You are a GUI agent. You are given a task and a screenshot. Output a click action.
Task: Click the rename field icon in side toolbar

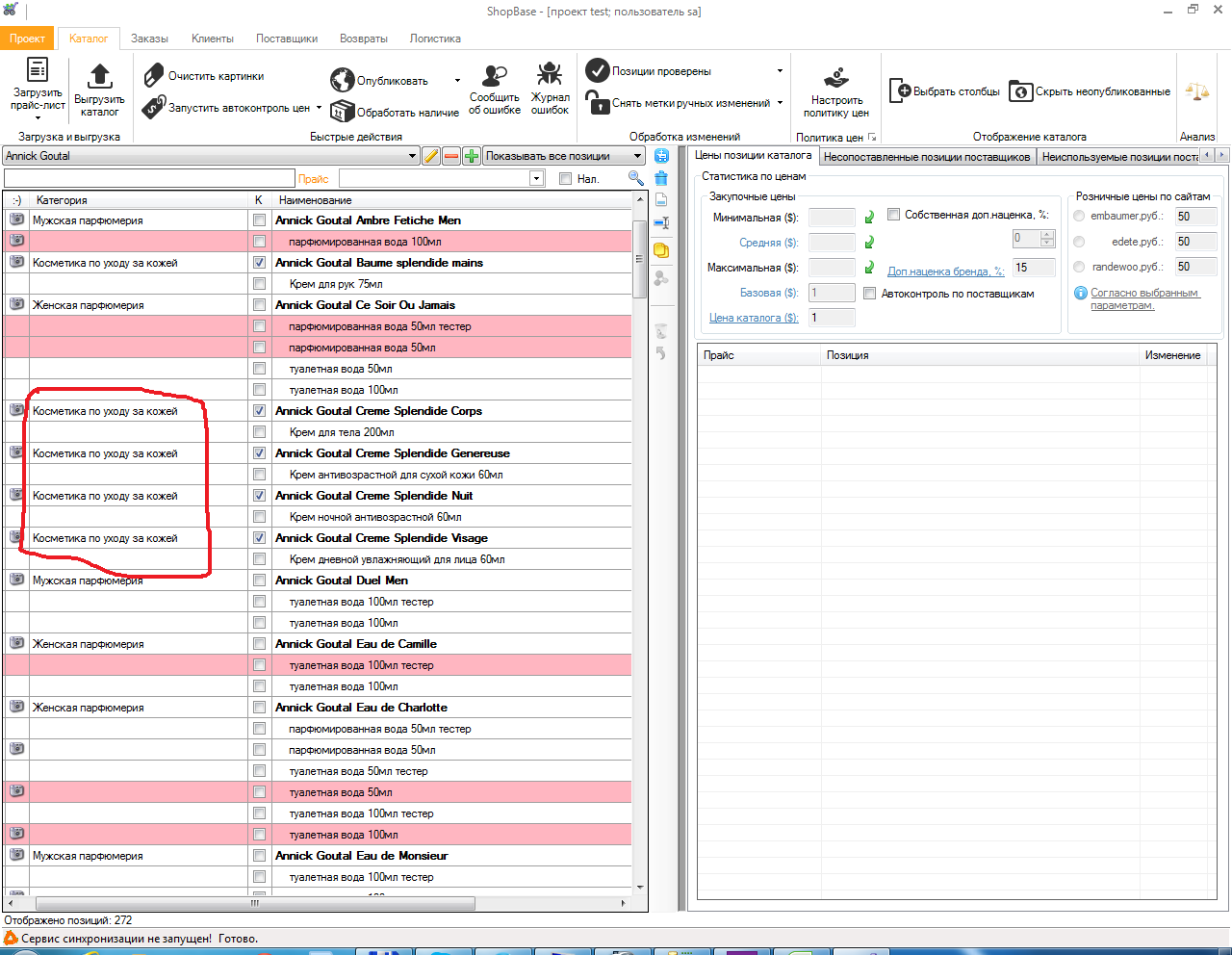pos(661,223)
